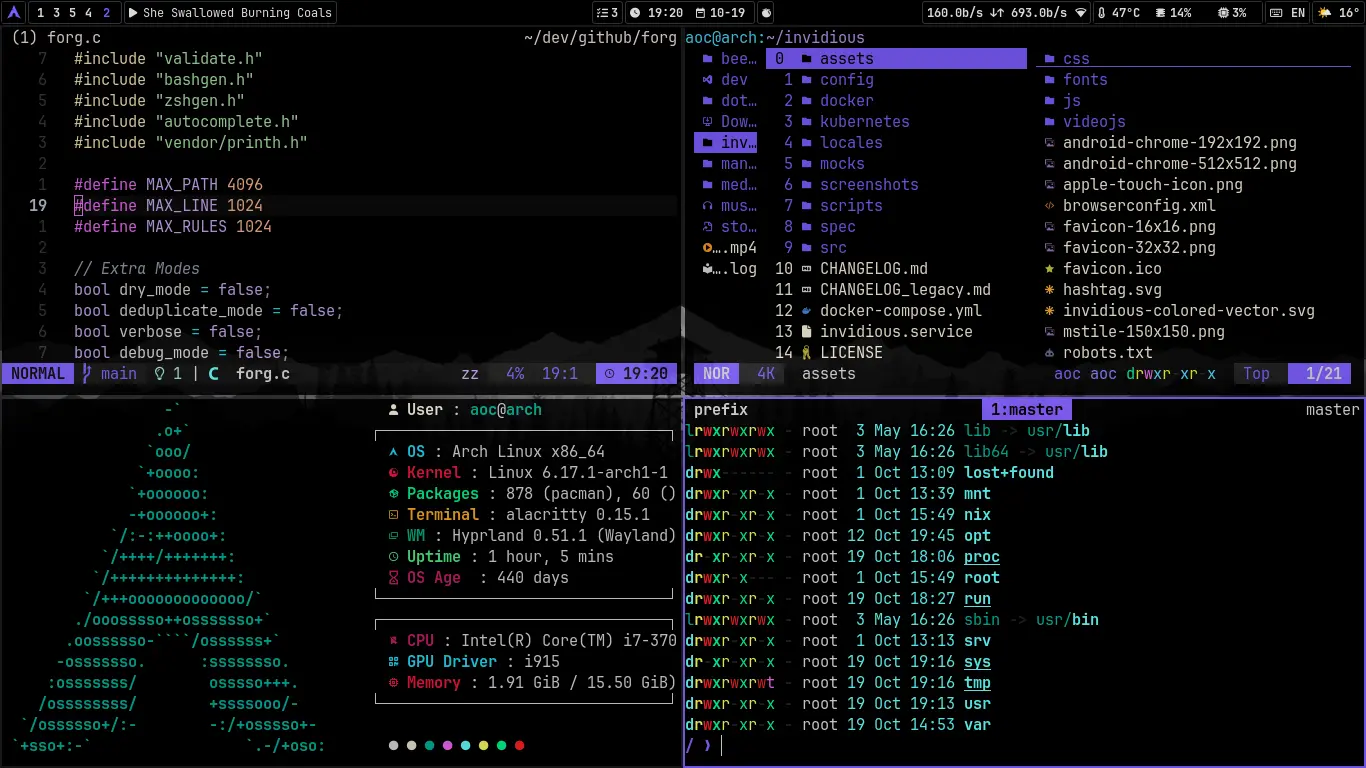This screenshot has height=768, width=1366.
Task: Click the underlined proc directory name
Action: pyautogui.click(x=982, y=557)
